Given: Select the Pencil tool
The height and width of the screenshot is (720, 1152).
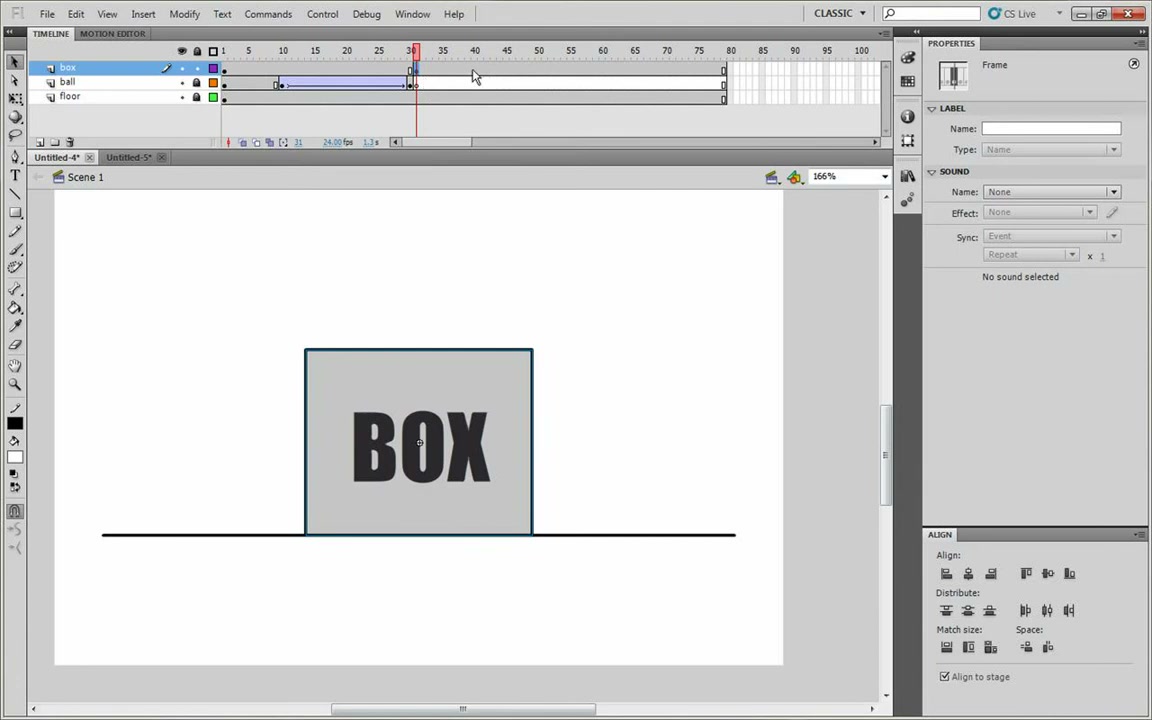Looking at the screenshot, I should pyautogui.click(x=15, y=231).
